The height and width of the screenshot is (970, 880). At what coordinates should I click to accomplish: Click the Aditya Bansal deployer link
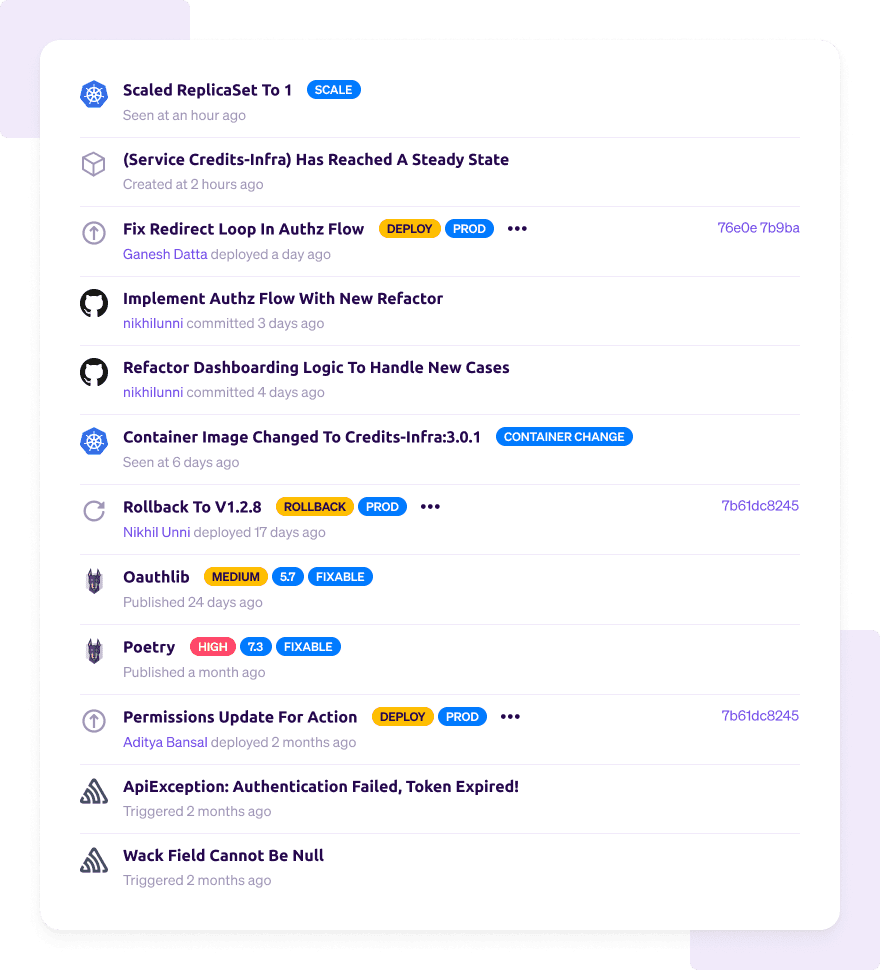tap(165, 742)
